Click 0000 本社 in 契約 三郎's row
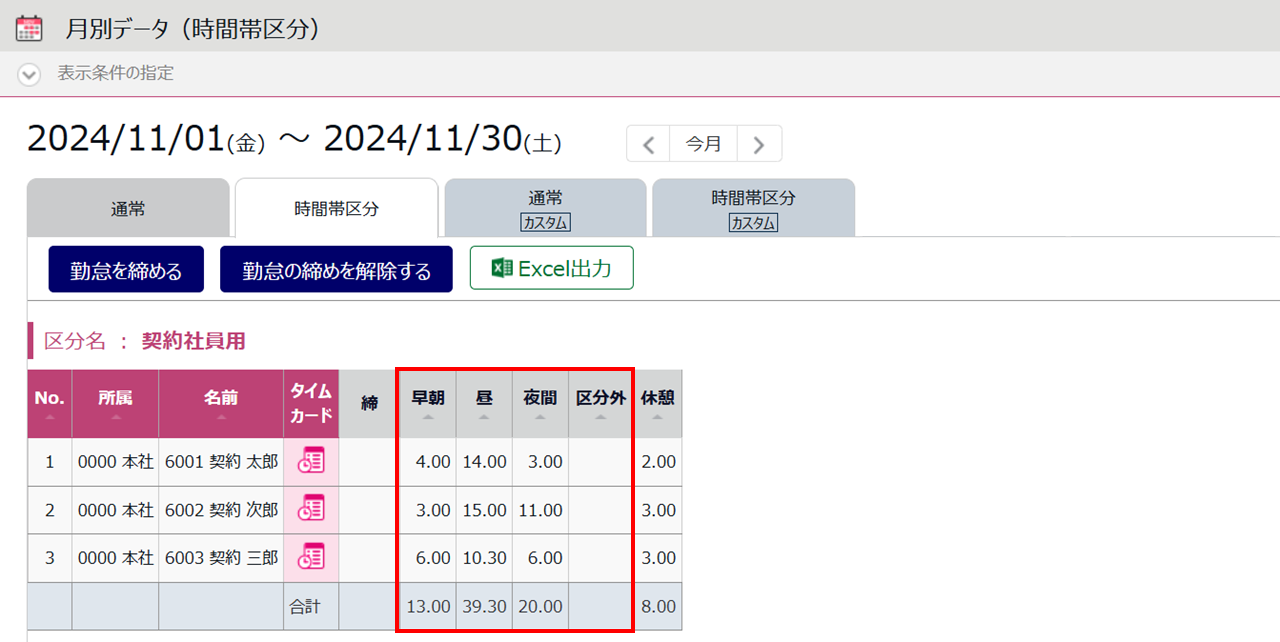Screen dimensions: 1280x642 click(x=115, y=558)
